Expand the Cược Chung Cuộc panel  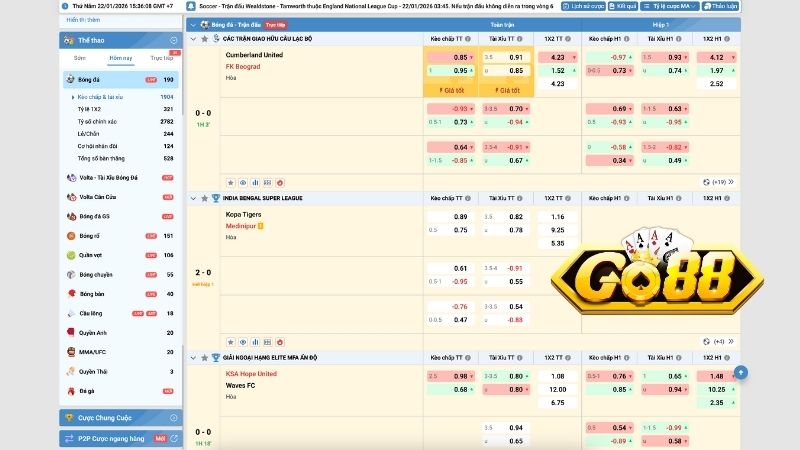pos(173,418)
